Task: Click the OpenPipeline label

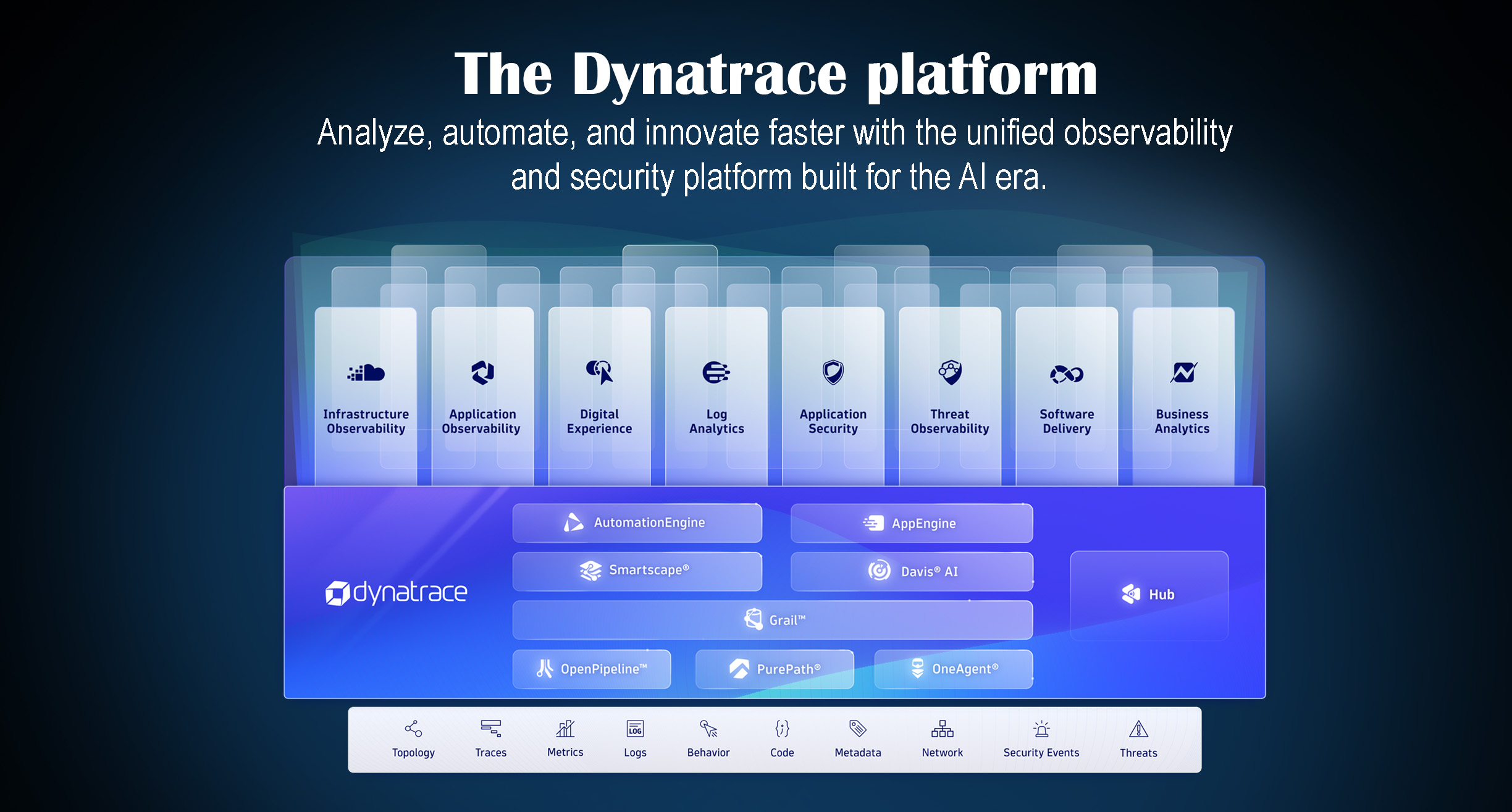Action: [604, 669]
